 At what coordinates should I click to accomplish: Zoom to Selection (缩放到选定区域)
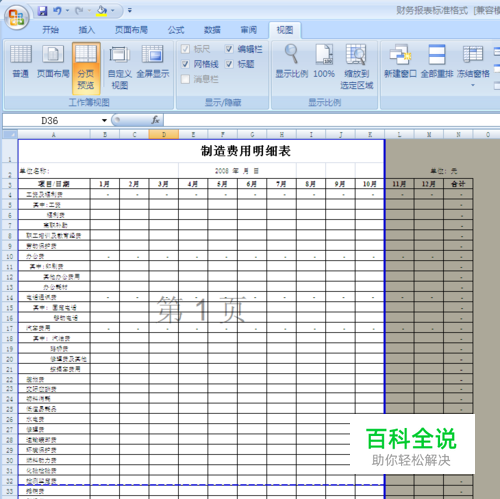point(356,68)
